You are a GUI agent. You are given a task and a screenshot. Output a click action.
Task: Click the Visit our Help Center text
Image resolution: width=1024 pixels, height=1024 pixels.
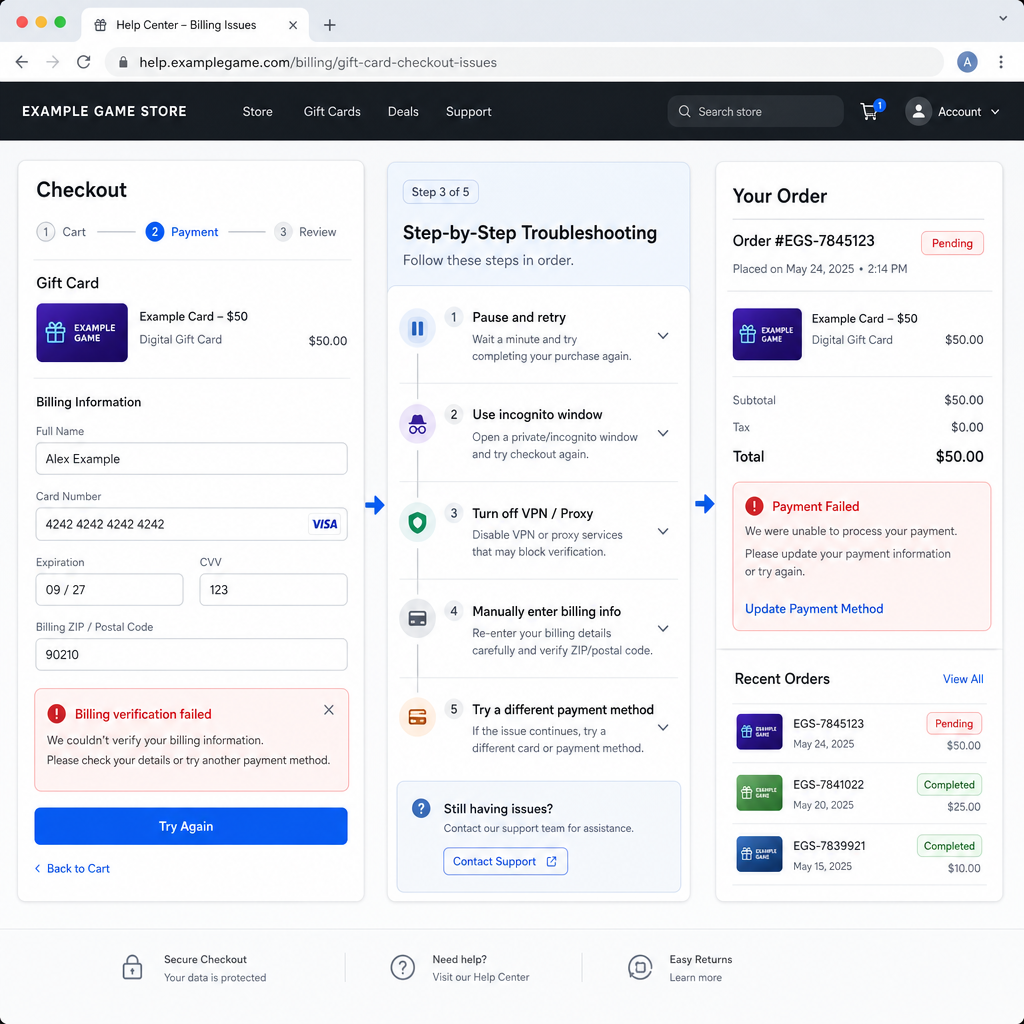(481, 977)
